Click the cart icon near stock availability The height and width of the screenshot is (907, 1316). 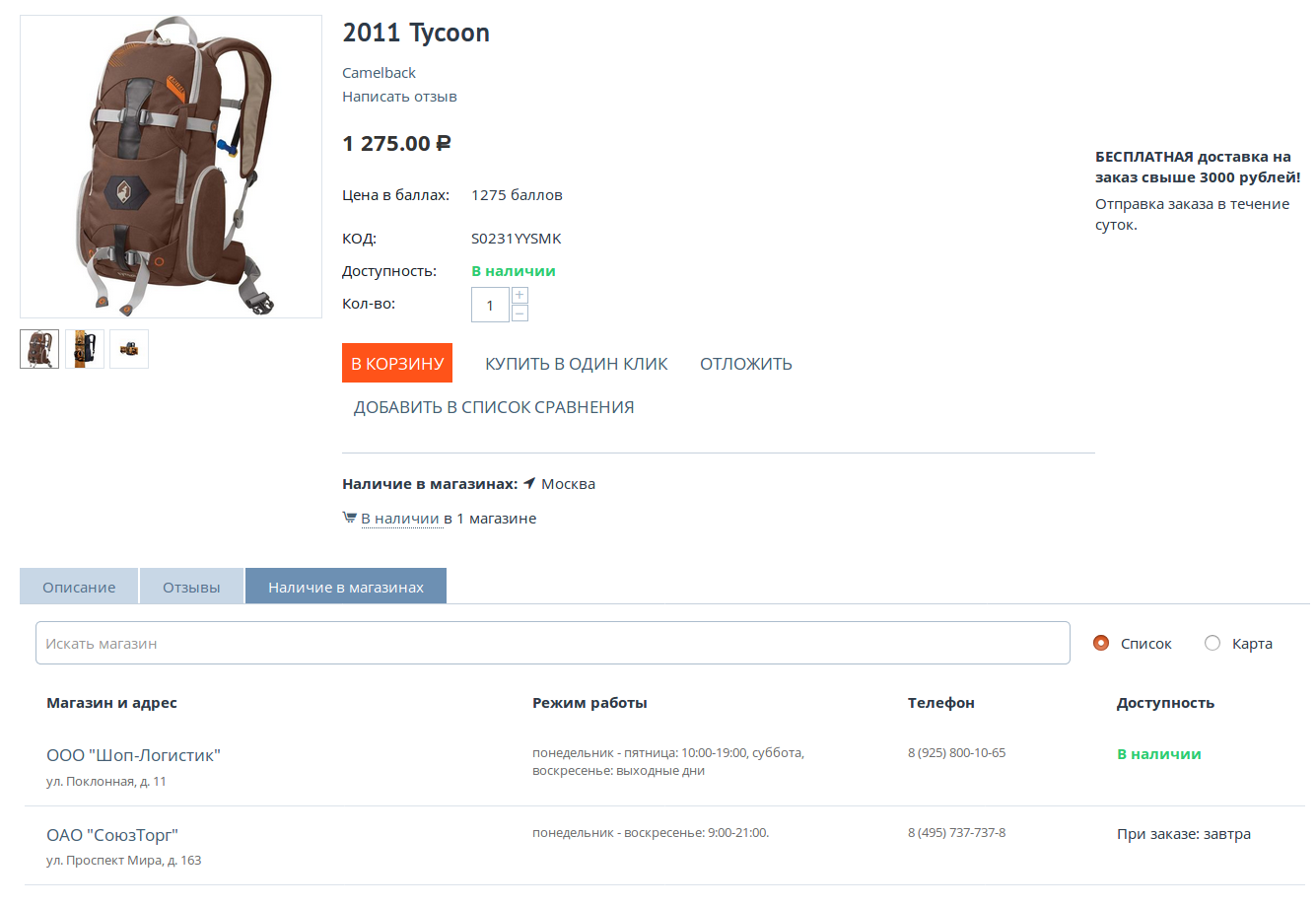coord(349,518)
